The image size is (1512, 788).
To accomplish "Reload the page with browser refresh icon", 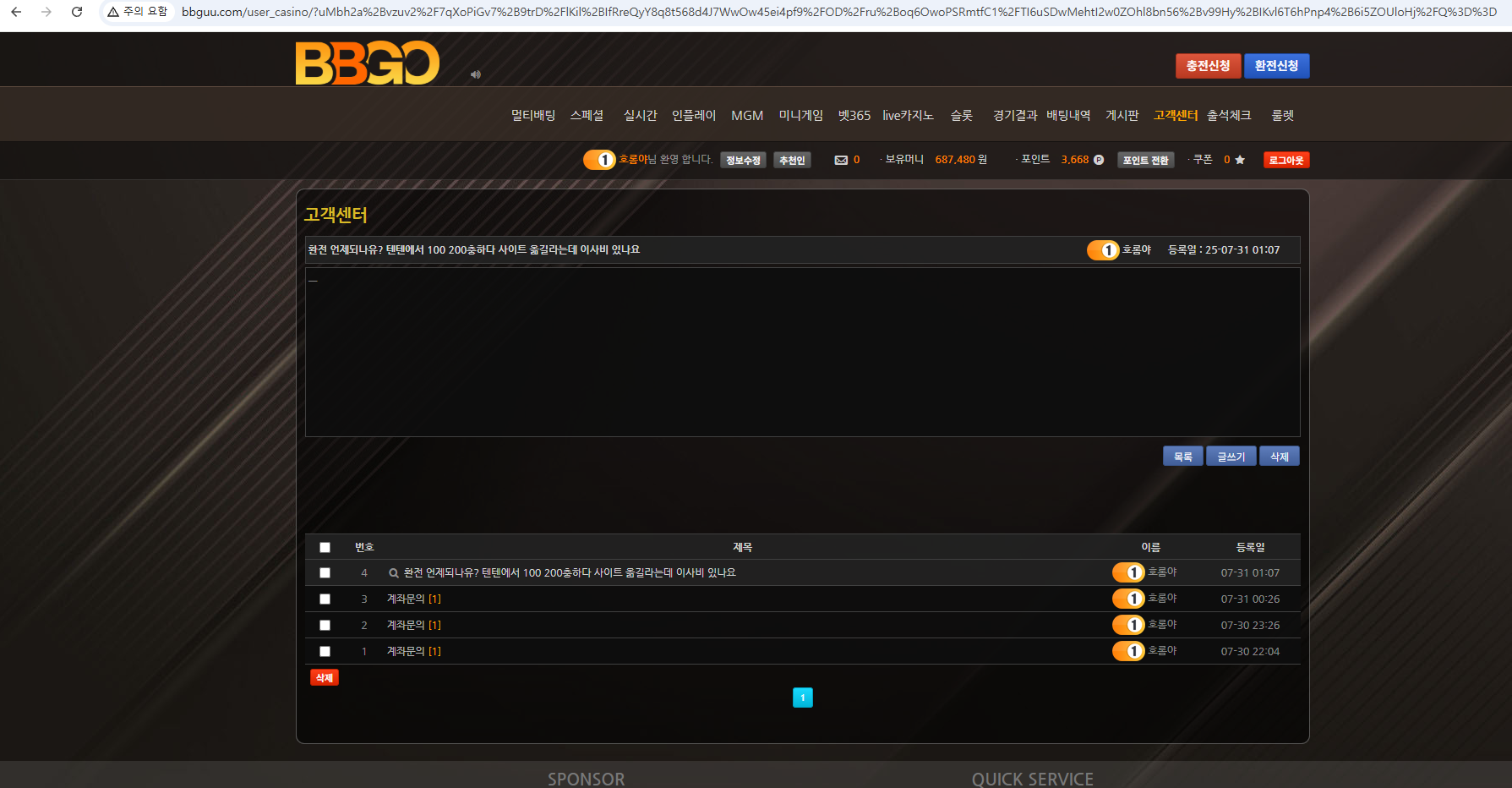I will click(77, 12).
